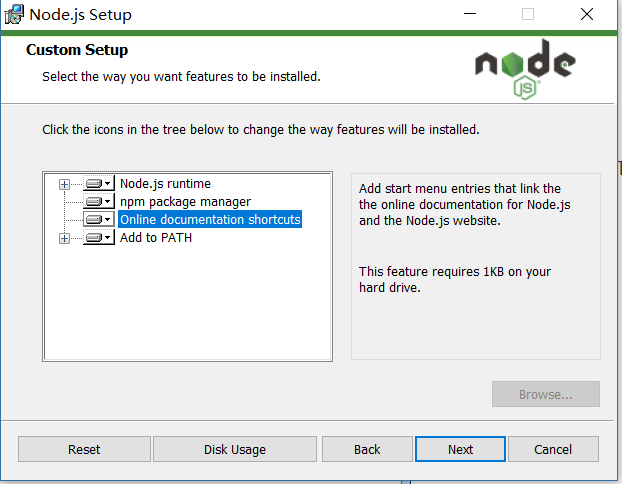
Task: Expand the Add to PATH tree node
Action: (x=65, y=238)
